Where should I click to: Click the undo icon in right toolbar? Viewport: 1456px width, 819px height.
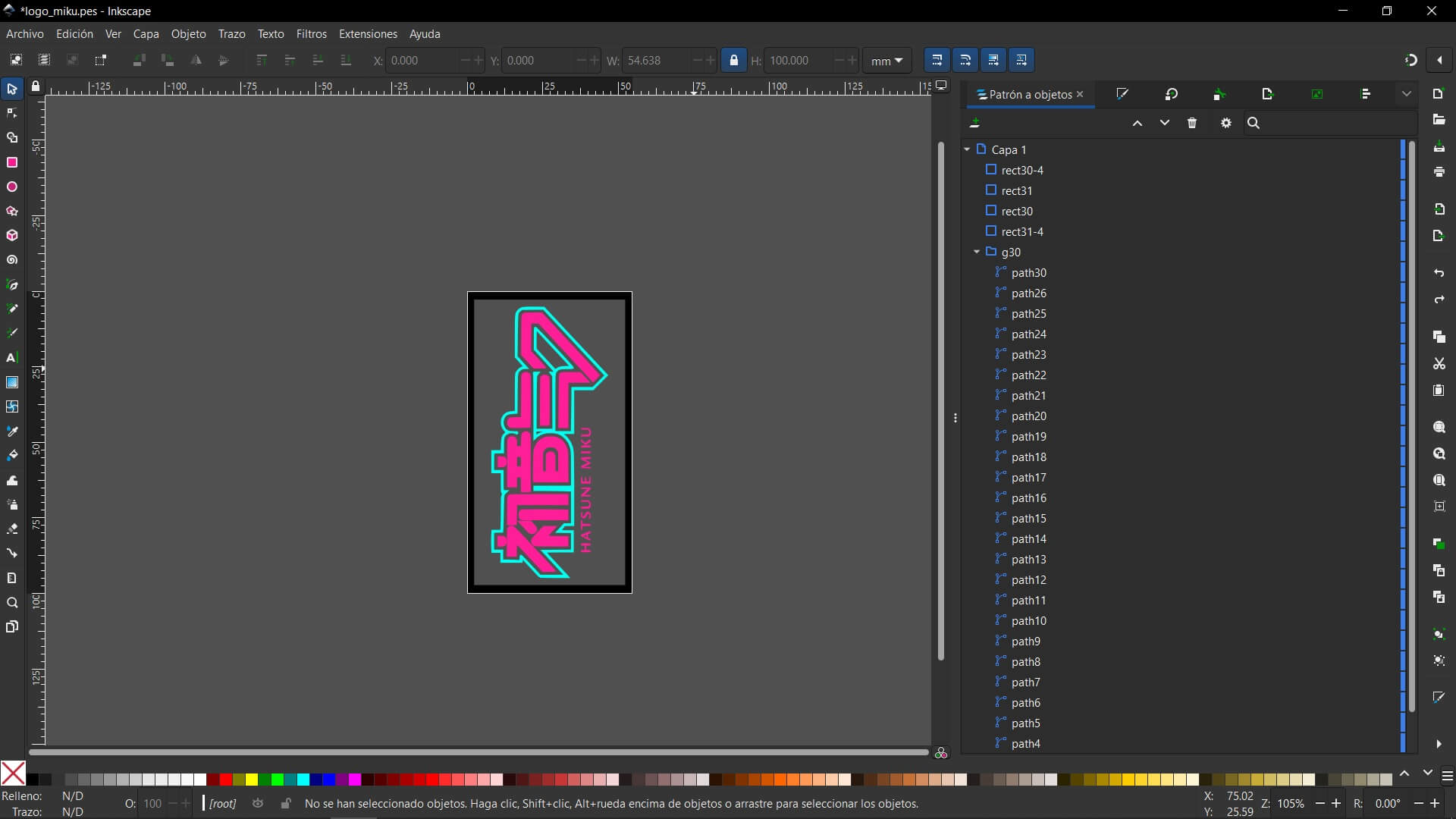pos(1439,273)
